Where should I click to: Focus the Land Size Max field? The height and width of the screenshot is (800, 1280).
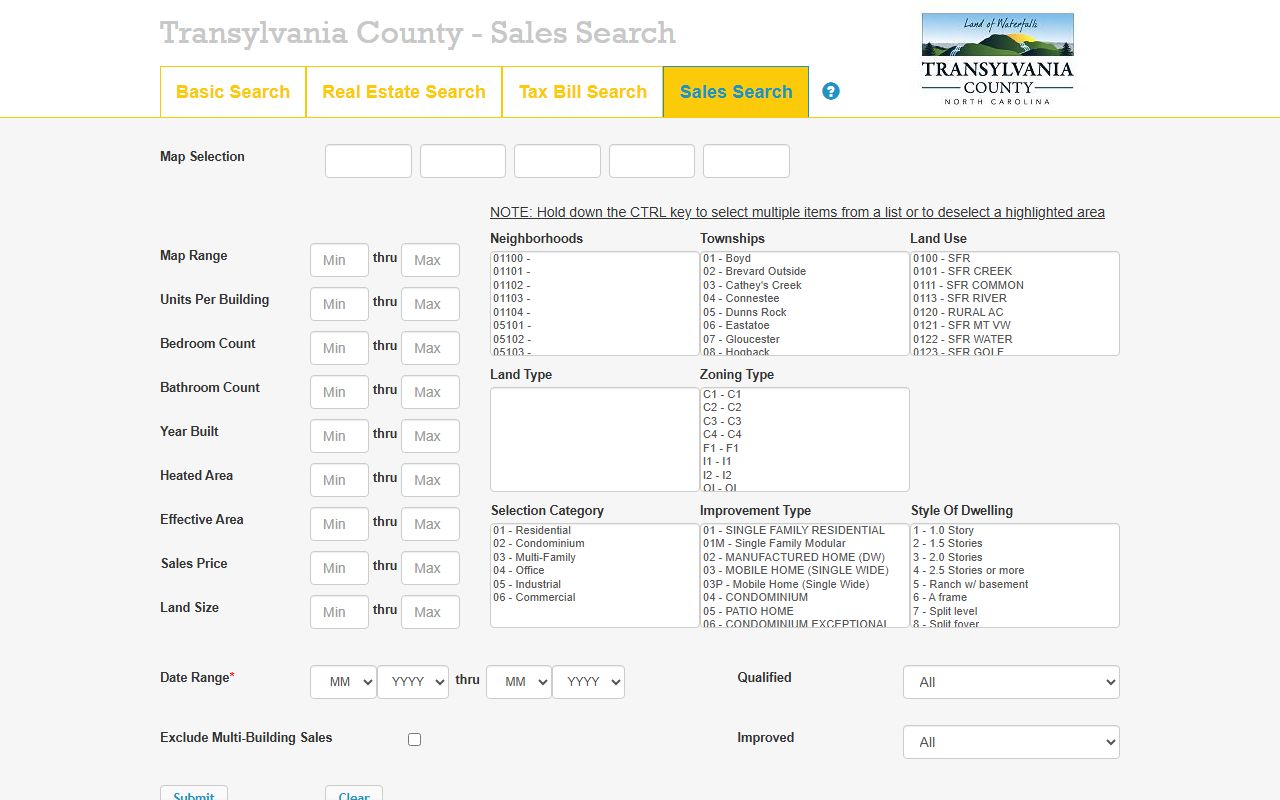[x=430, y=612]
